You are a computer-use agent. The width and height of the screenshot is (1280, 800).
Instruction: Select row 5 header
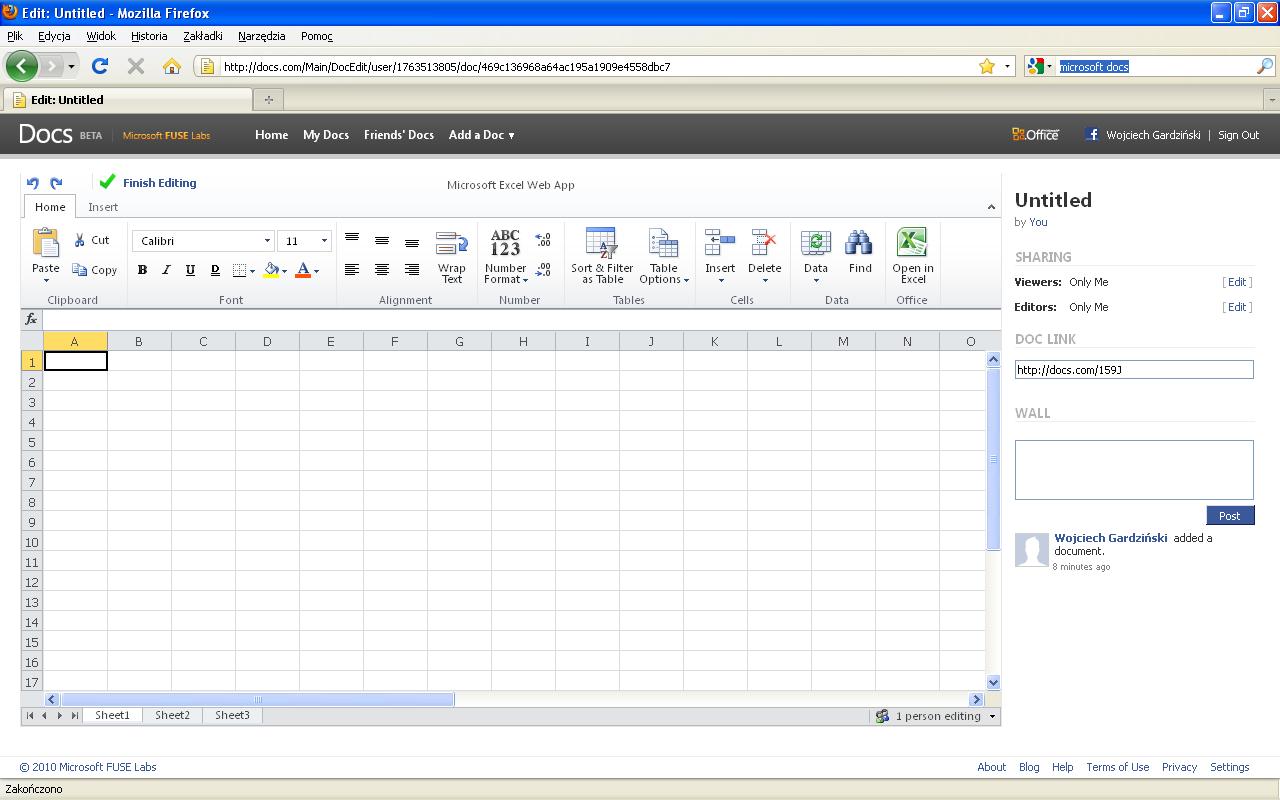32,442
